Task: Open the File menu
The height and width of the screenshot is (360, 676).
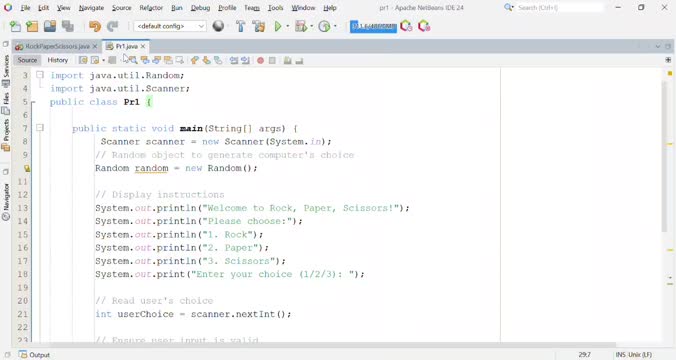Action: [25, 8]
